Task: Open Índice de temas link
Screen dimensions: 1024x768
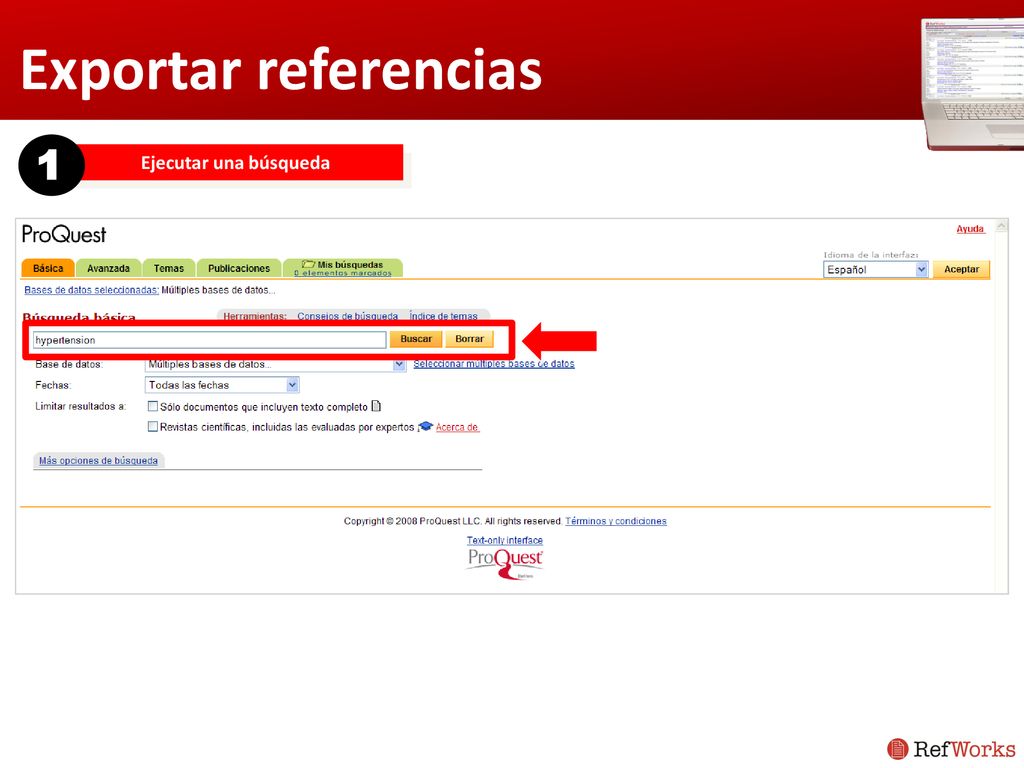Action: [443, 316]
